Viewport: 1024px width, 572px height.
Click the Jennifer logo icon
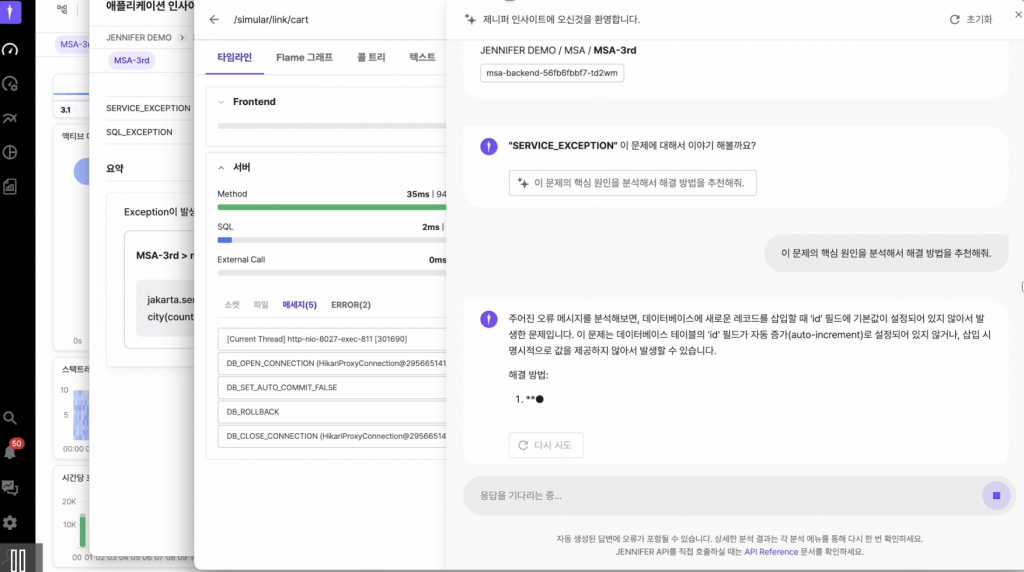pyautogui.click(x=10, y=13)
